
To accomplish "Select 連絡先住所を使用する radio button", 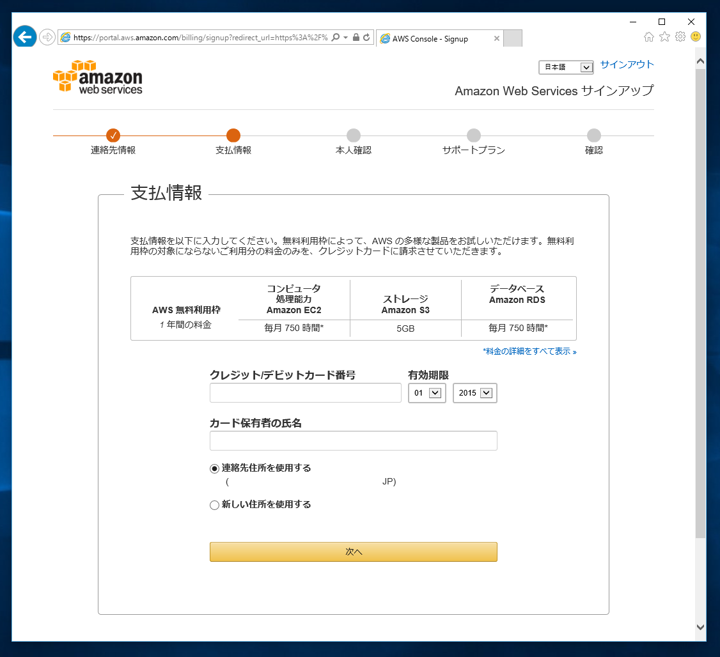I will [214, 469].
